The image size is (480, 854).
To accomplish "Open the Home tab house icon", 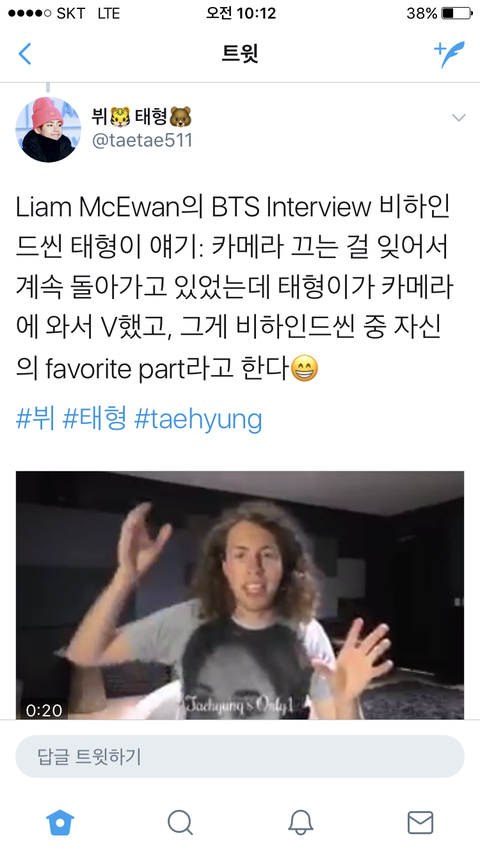I will [x=60, y=822].
